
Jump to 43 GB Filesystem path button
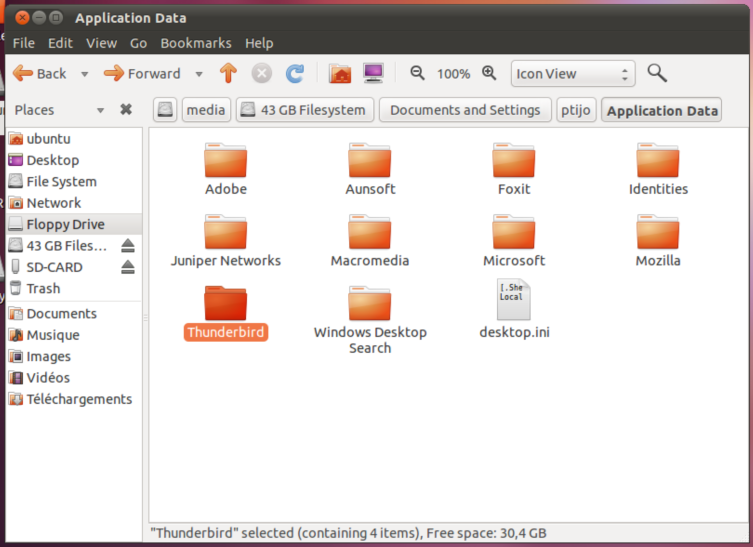[x=304, y=110]
